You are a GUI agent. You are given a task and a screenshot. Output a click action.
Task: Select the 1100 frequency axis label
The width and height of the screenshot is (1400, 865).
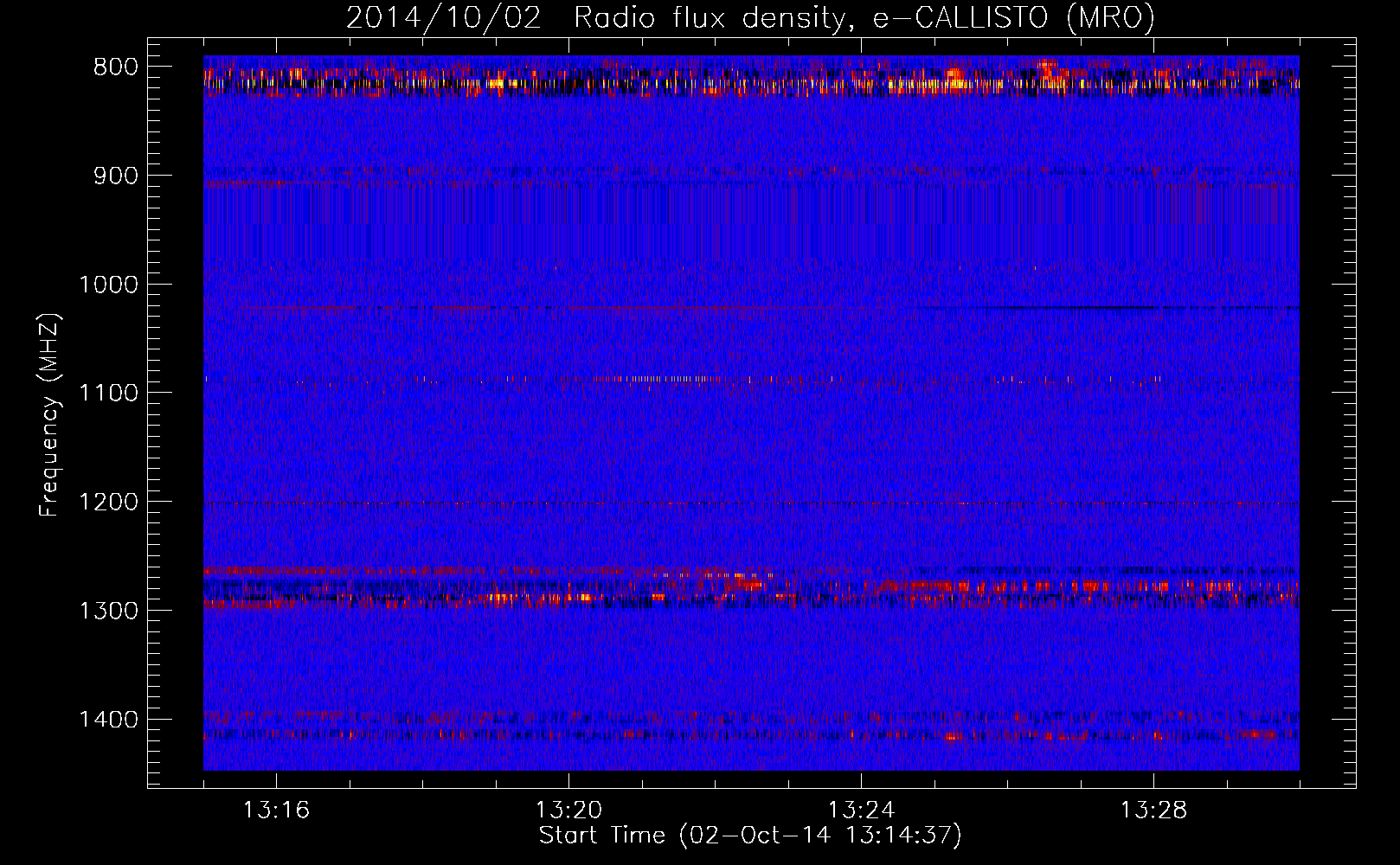(x=108, y=394)
